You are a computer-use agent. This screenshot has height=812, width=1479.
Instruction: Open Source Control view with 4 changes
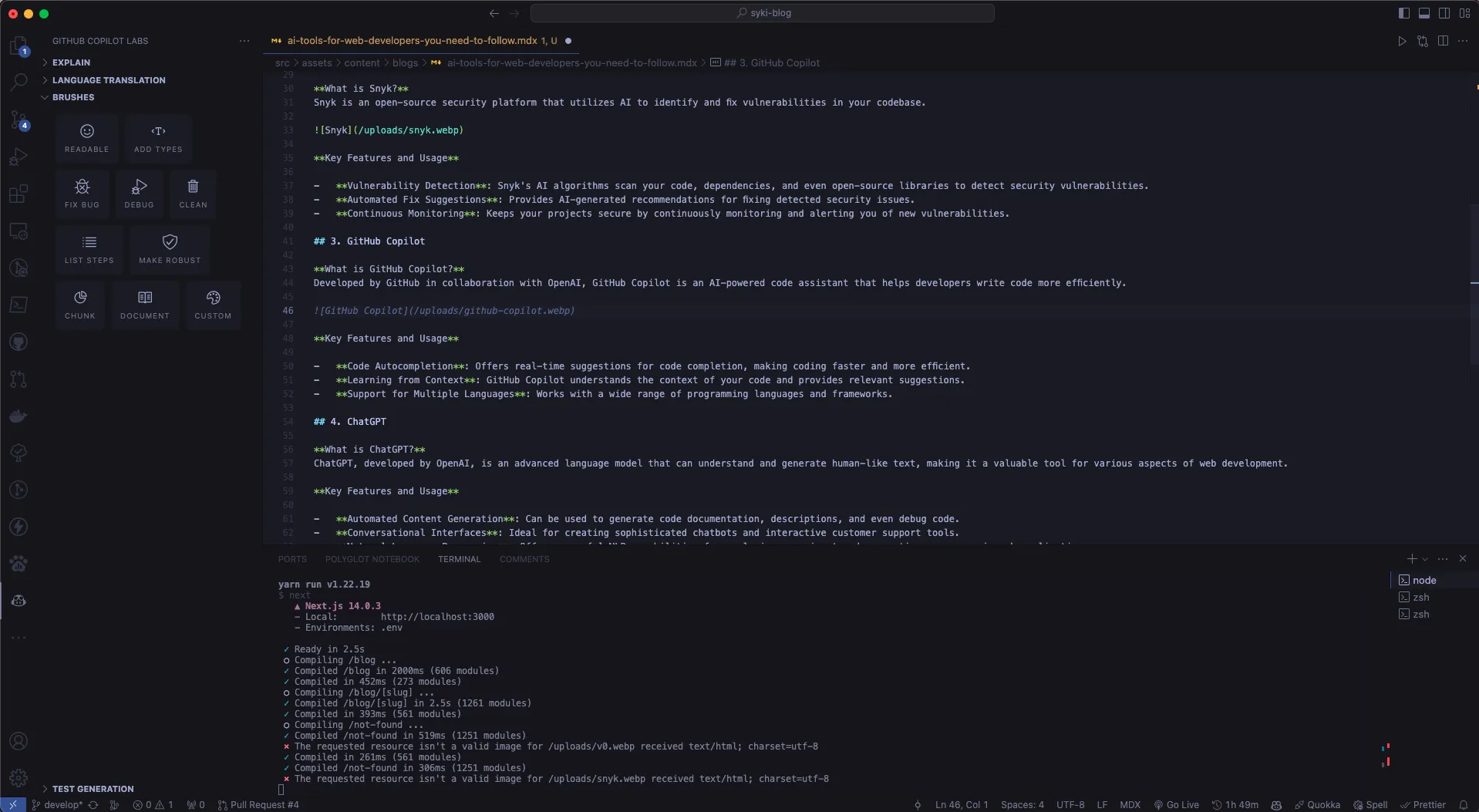coord(19,120)
